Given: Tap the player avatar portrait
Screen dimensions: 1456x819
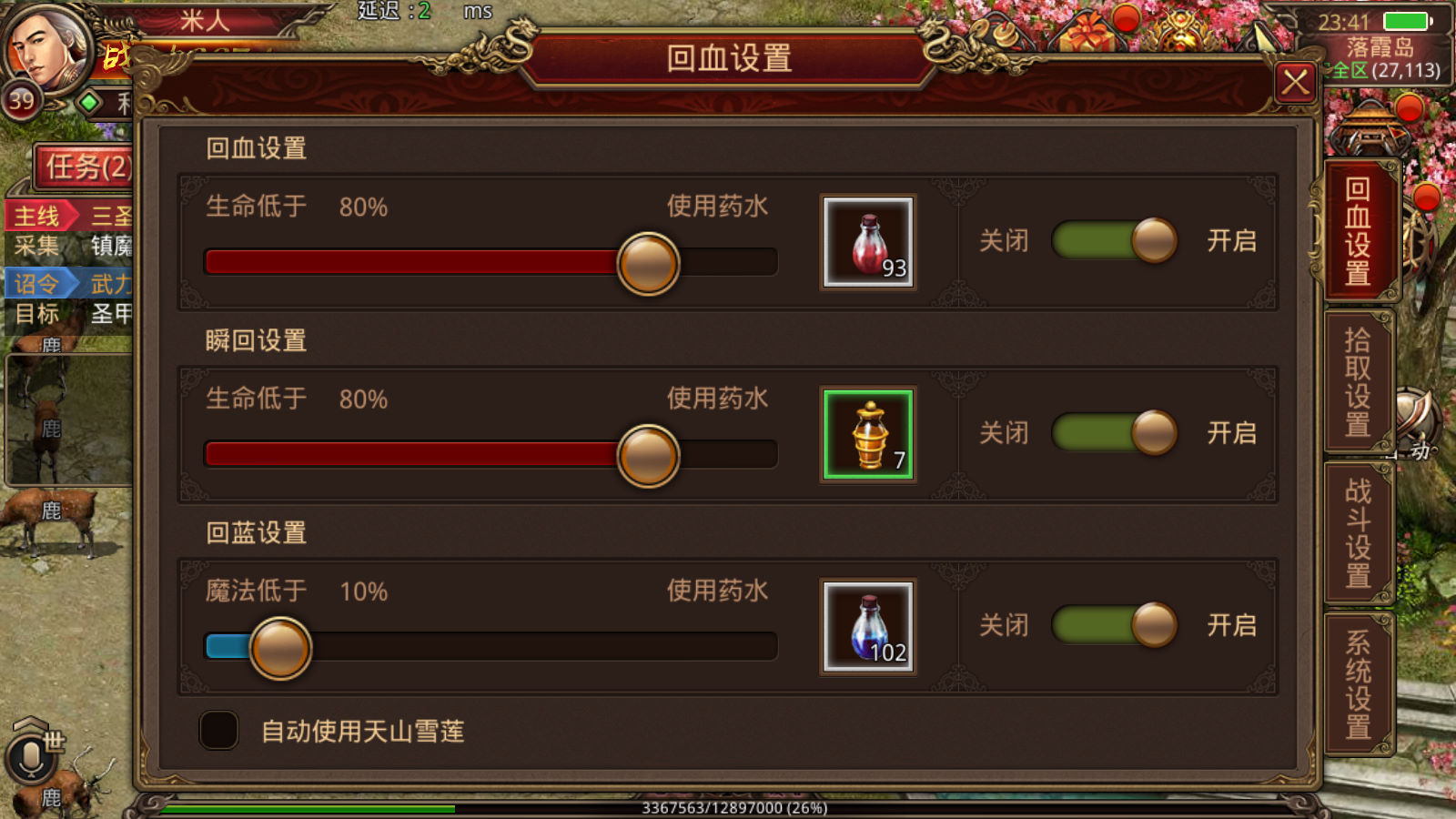Looking at the screenshot, I should (47, 47).
